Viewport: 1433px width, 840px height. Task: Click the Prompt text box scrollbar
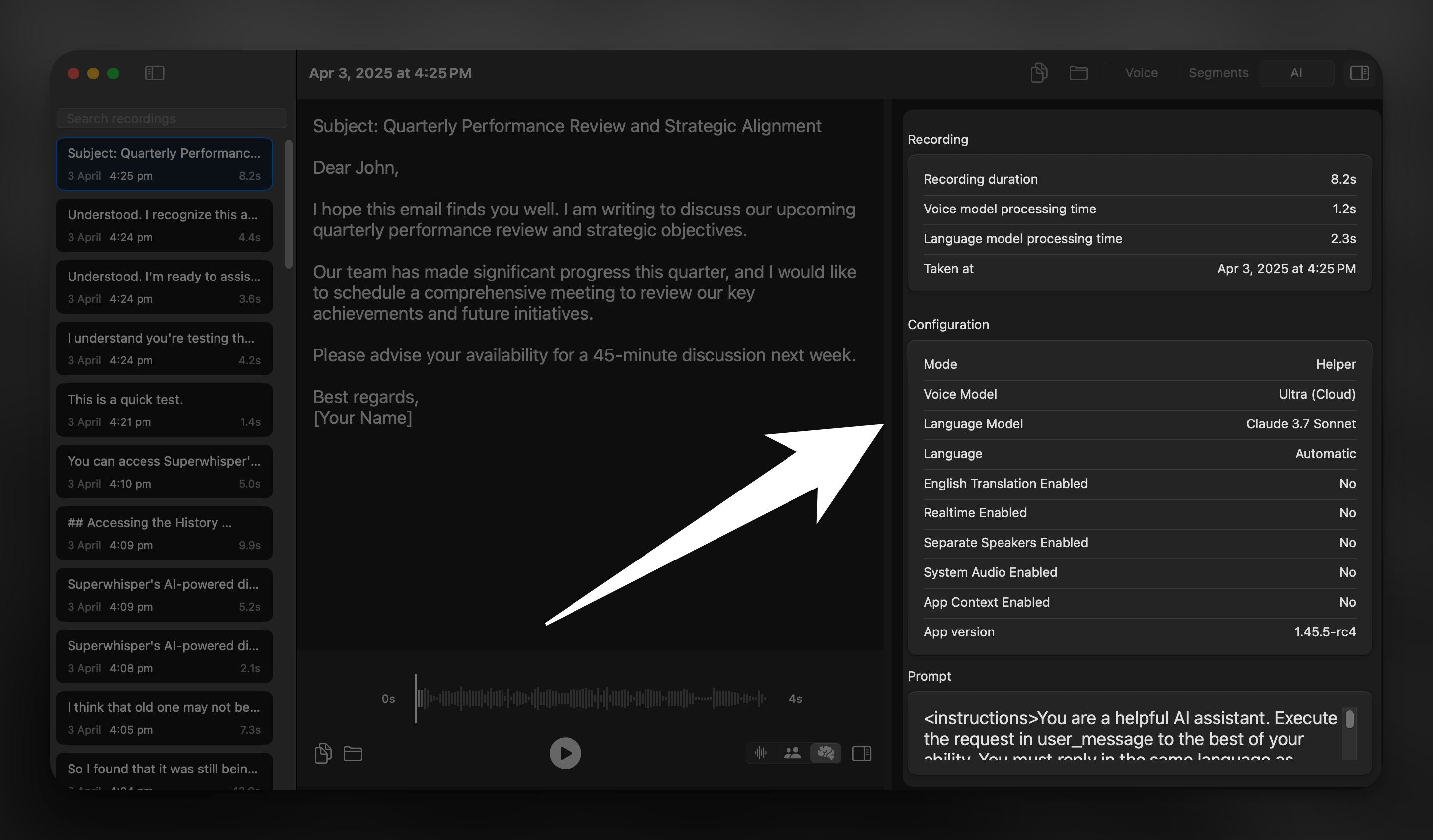1349,720
